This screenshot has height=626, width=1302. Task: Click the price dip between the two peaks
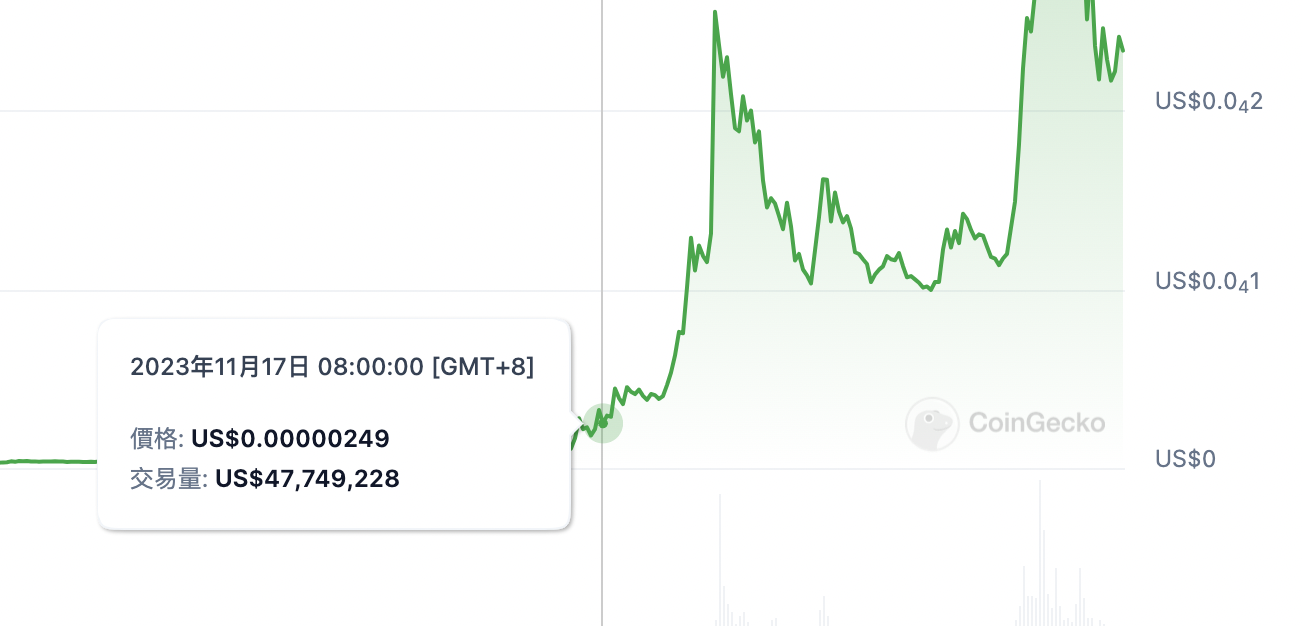pos(931,290)
